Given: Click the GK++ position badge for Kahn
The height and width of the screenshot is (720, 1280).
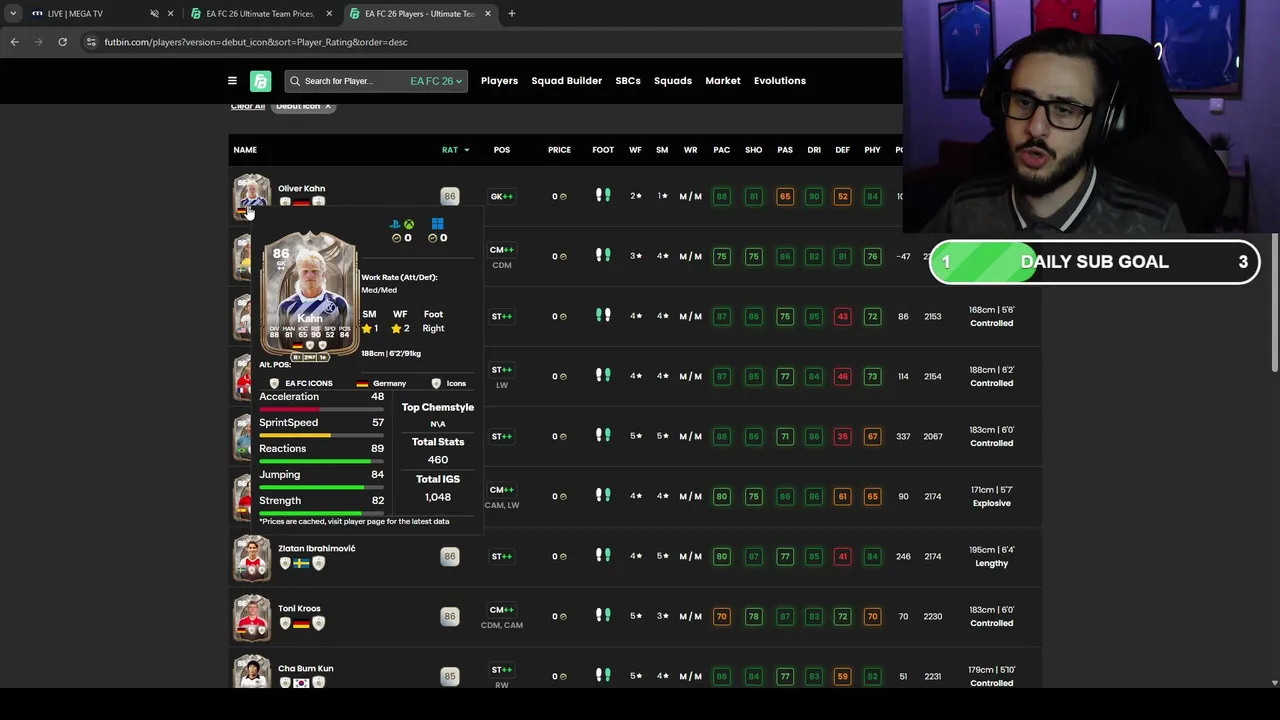Looking at the screenshot, I should point(501,196).
